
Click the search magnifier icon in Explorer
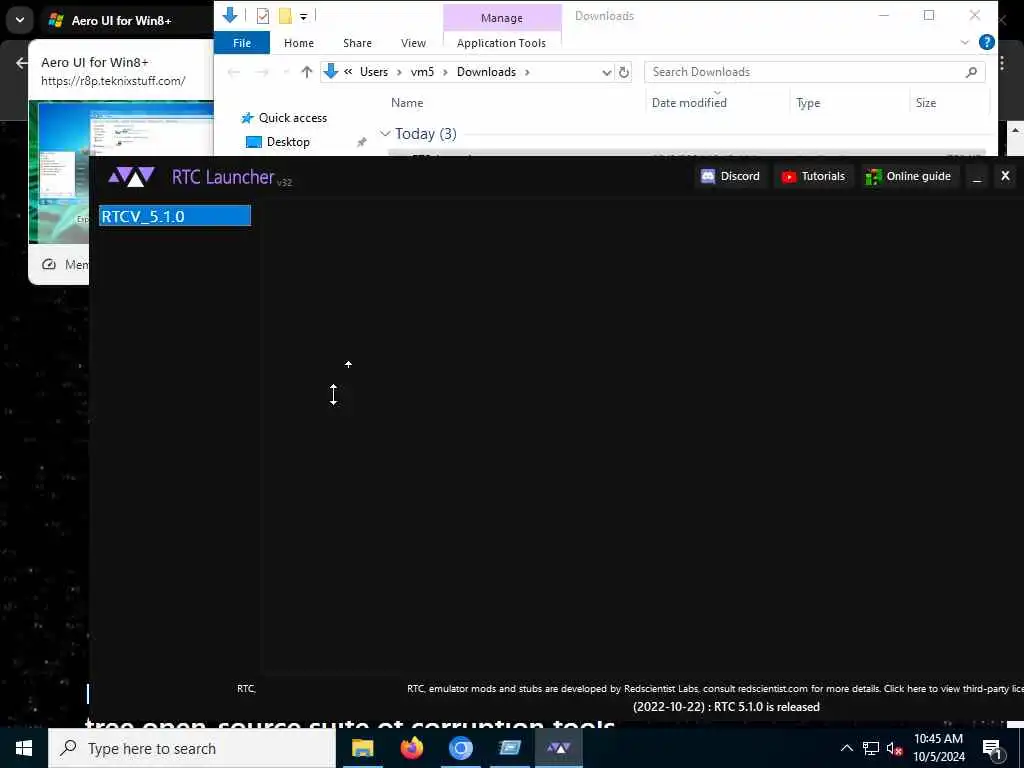pyautogui.click(x=971, y=72)
